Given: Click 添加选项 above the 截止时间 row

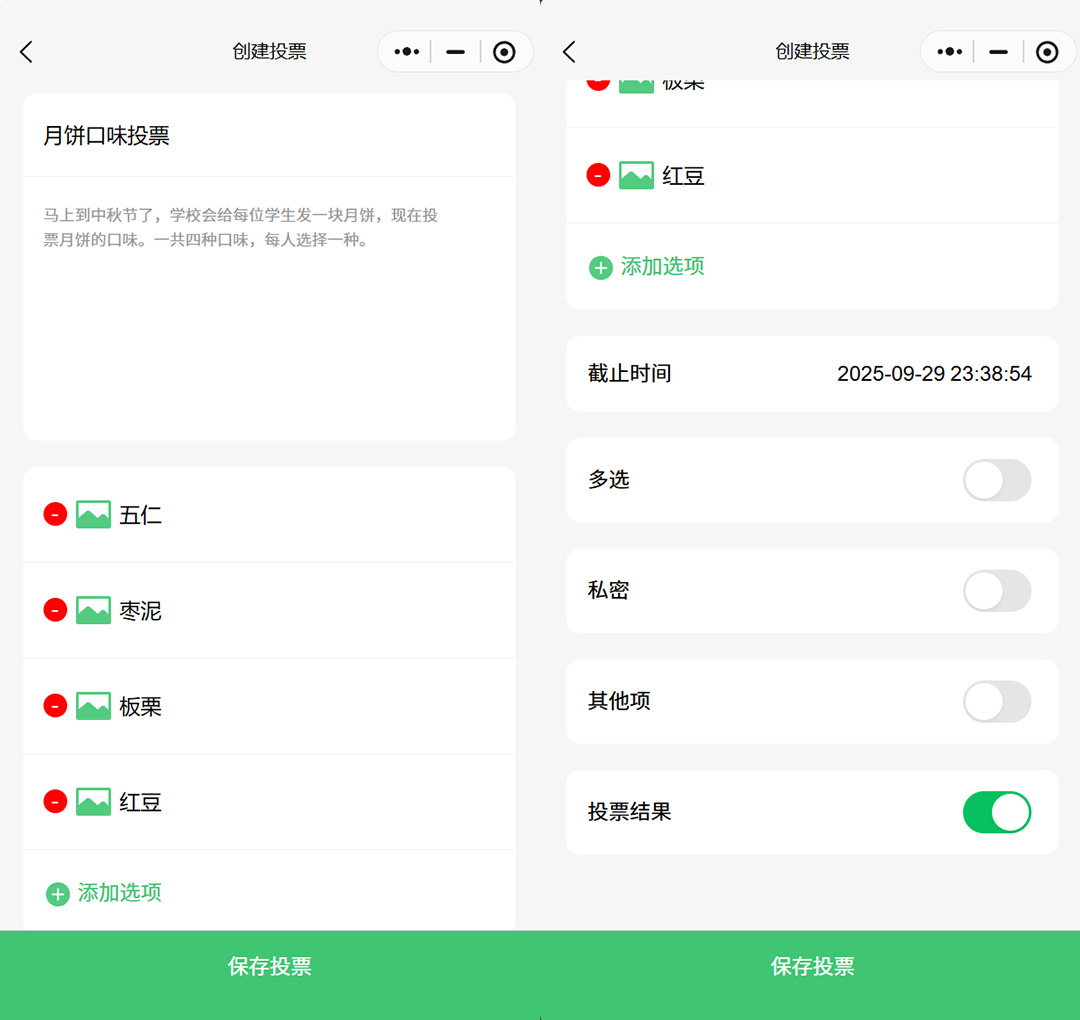Looking at the screenshot, I should (661, 267).
